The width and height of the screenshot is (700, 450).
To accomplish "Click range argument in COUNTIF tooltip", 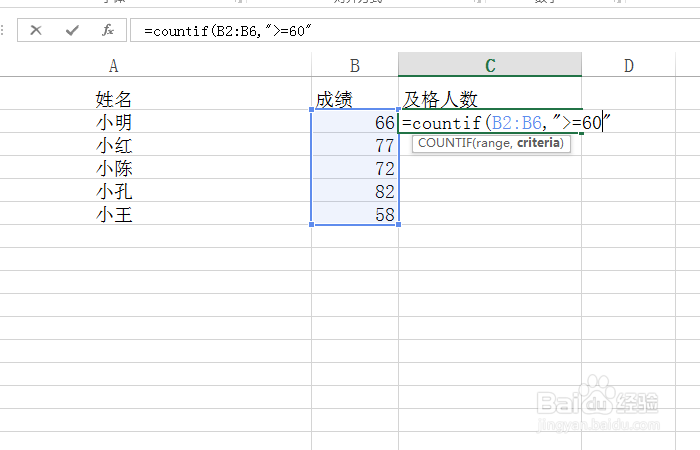I will coord(494,143).
